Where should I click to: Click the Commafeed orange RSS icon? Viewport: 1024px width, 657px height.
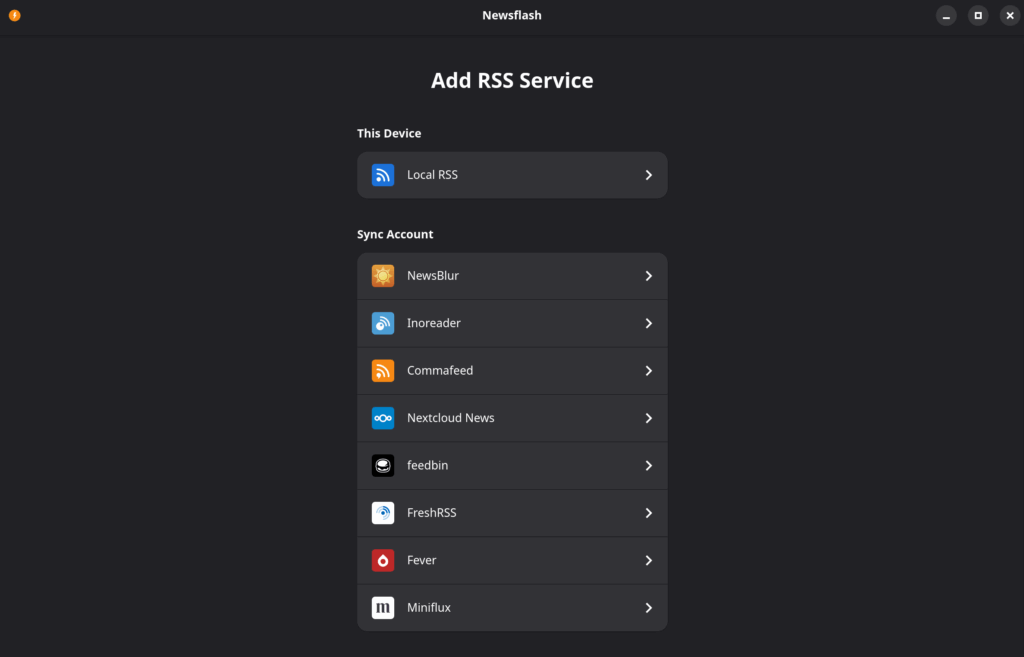pyautogui.click(x=383, y=370)
